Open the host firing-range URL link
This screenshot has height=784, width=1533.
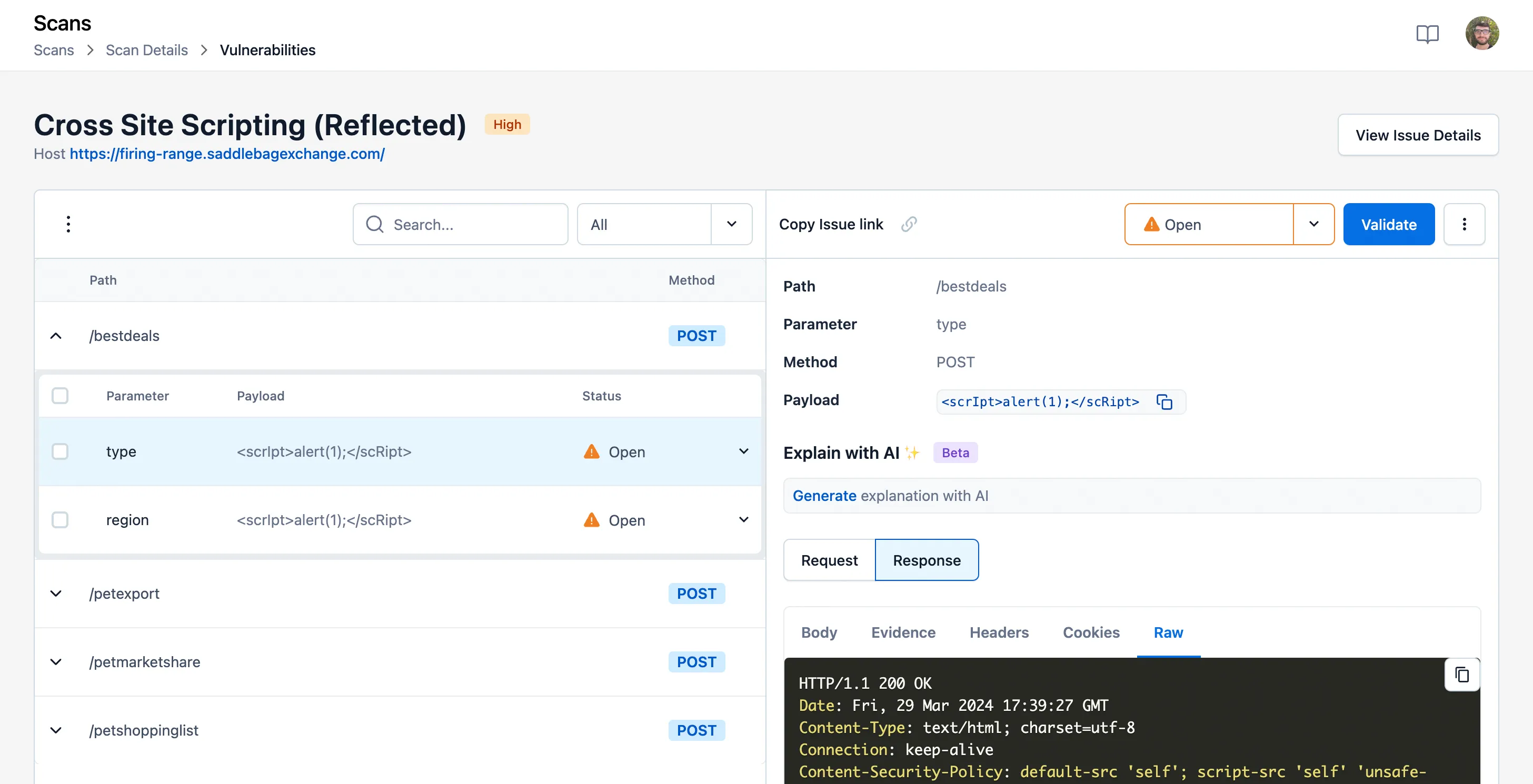tap(227, 154)
